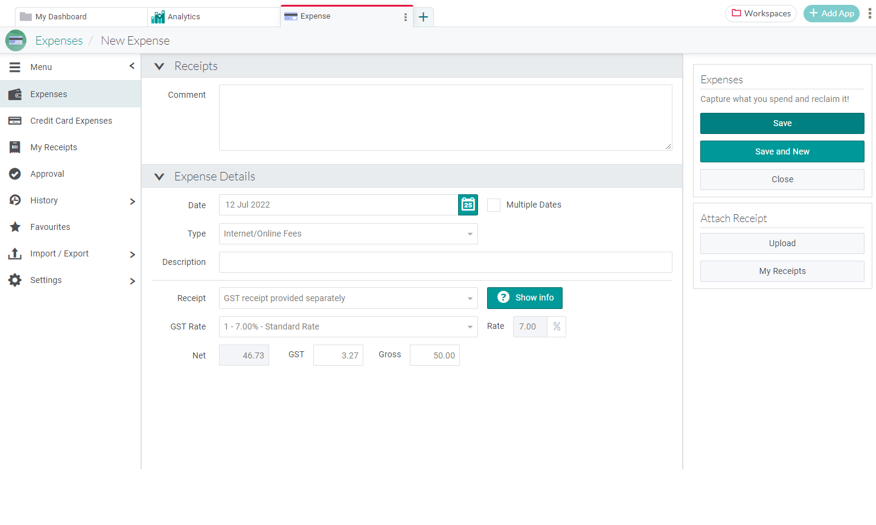
Task: Collapse the Expense Details section
Action: [159, 176]
